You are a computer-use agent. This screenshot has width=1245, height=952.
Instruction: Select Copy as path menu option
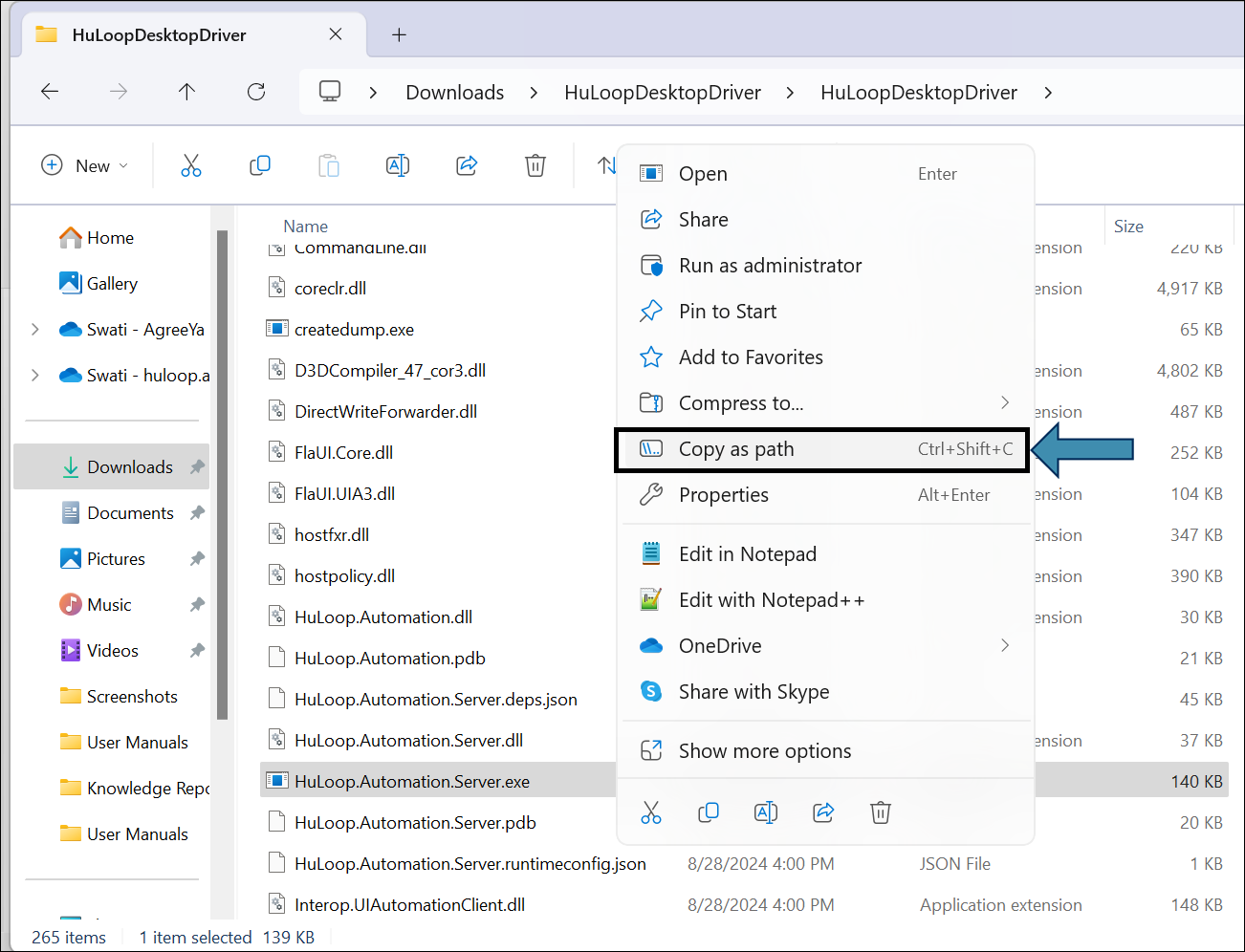(x=736, y=449)
